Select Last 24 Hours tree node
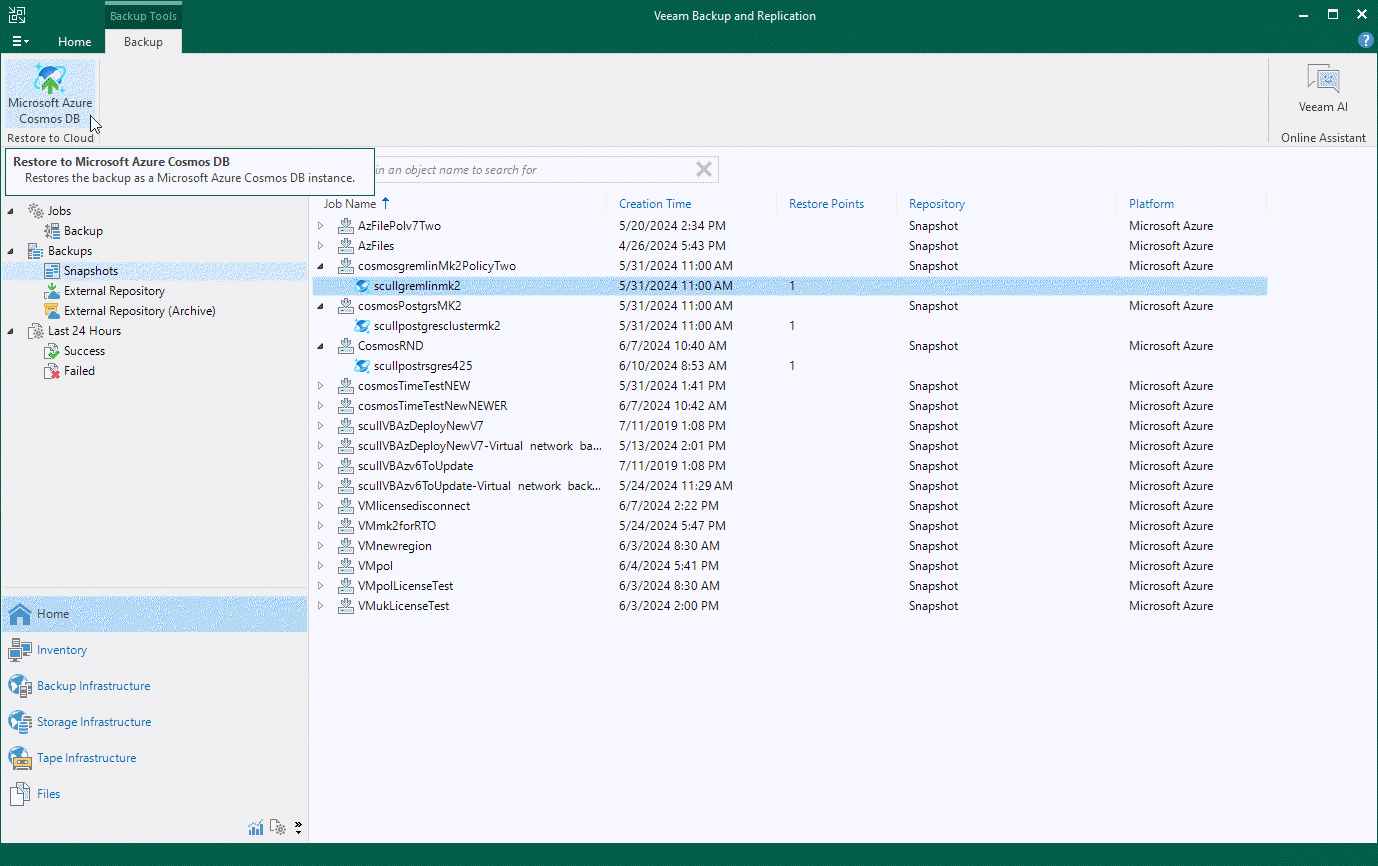 point(84,331)
